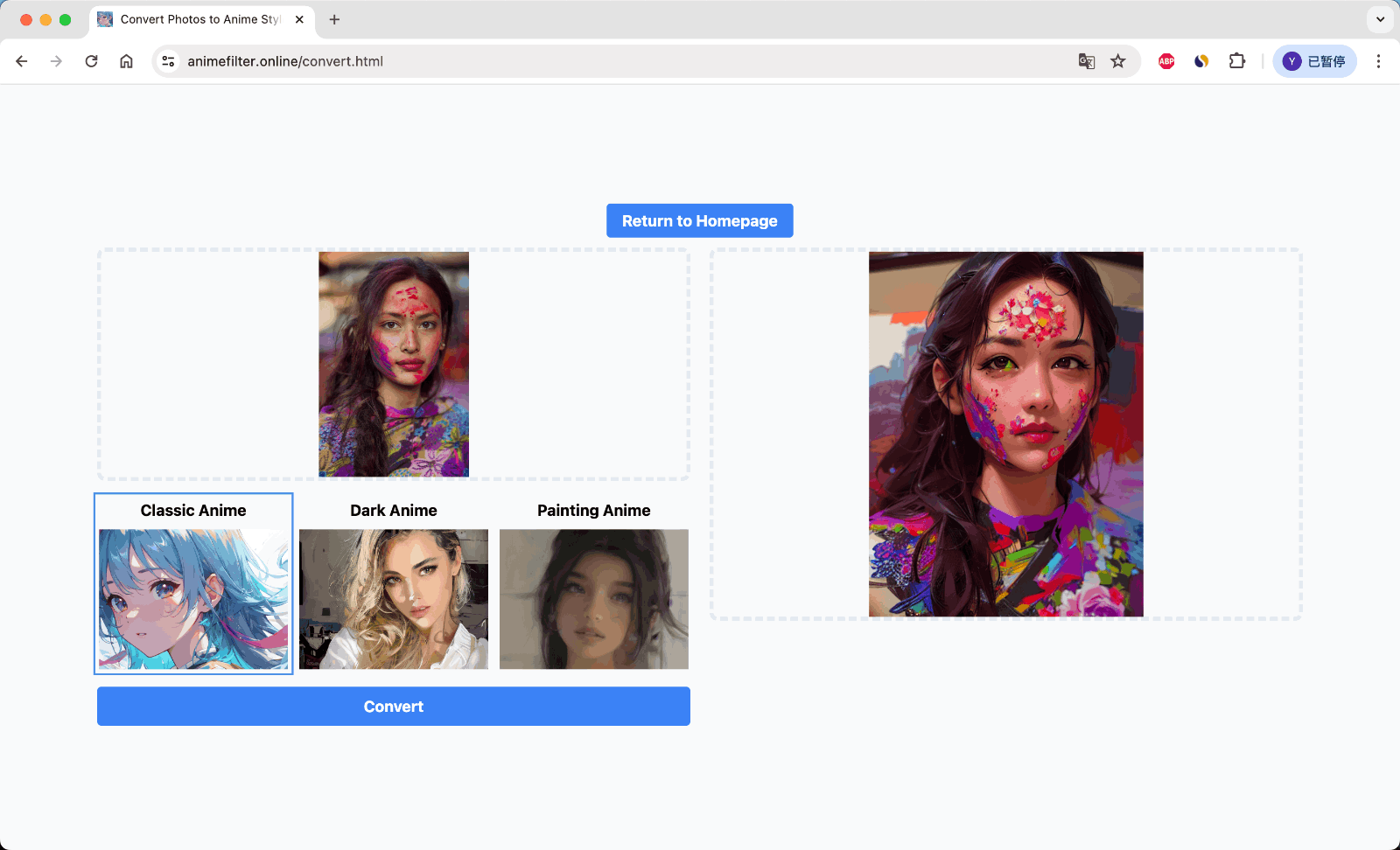
Task: Click the Google Translate icon
Action: [1086, 61]
